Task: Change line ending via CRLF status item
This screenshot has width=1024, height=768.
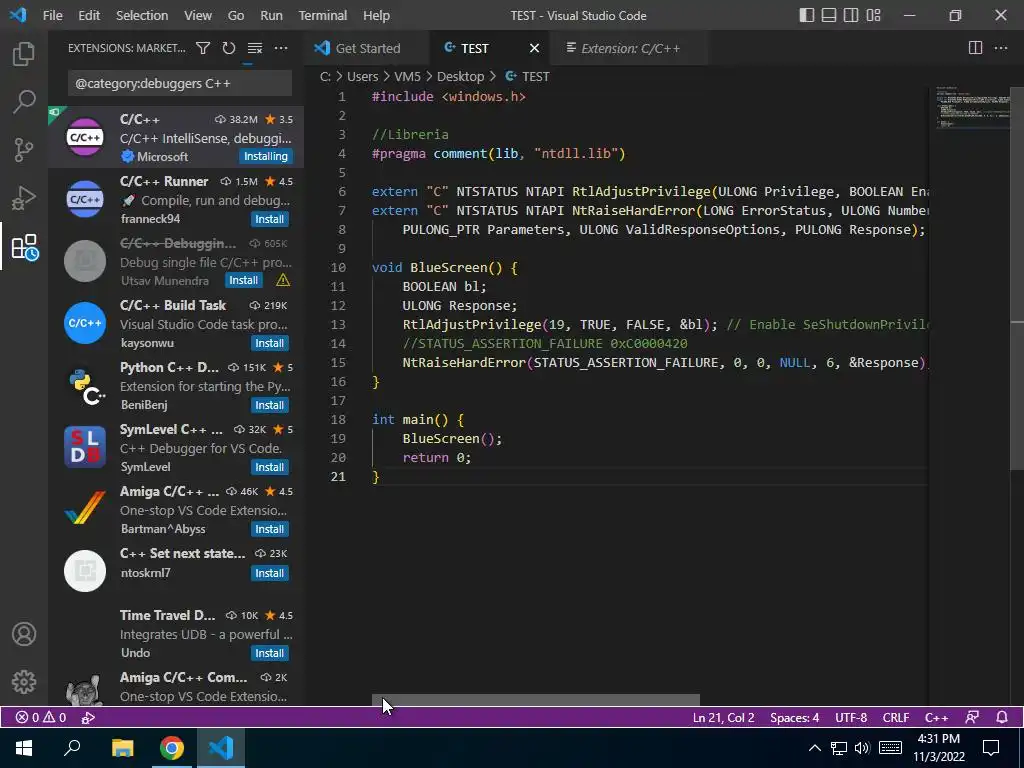Action: [895, 717]
